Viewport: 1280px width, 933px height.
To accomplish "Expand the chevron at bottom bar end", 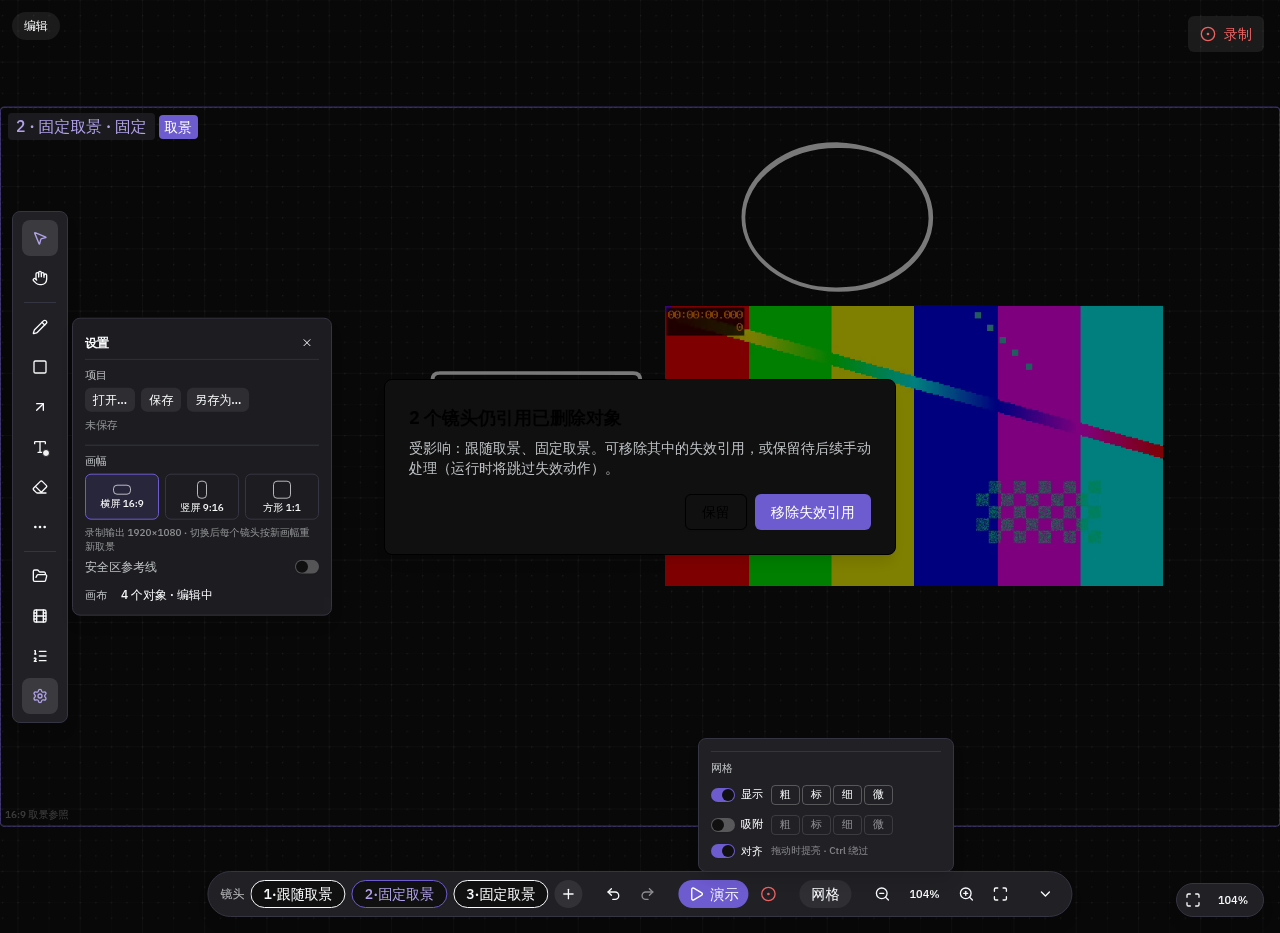I will click(x=1045, y=894).
